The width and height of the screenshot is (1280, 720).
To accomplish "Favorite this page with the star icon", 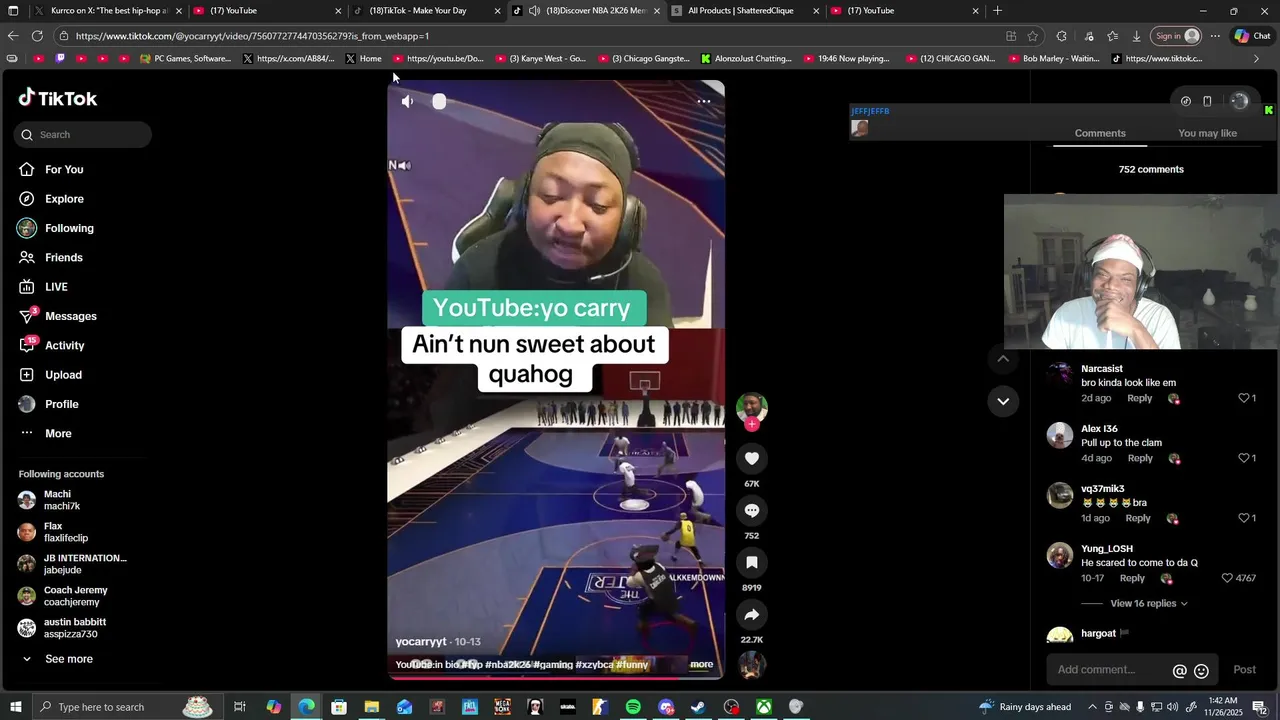I will (1033, 36).
